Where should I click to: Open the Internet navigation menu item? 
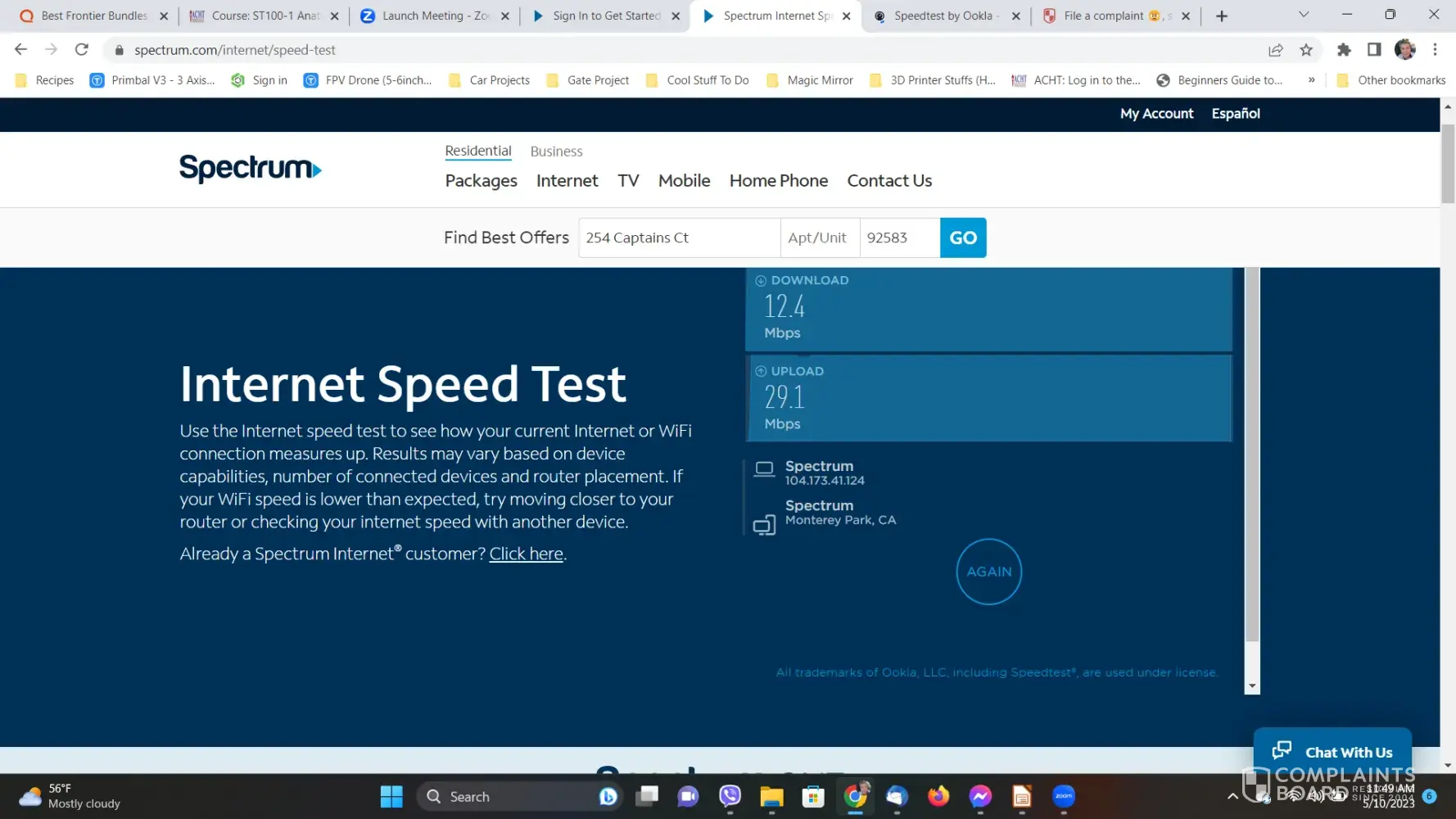[x=567, y=181]
